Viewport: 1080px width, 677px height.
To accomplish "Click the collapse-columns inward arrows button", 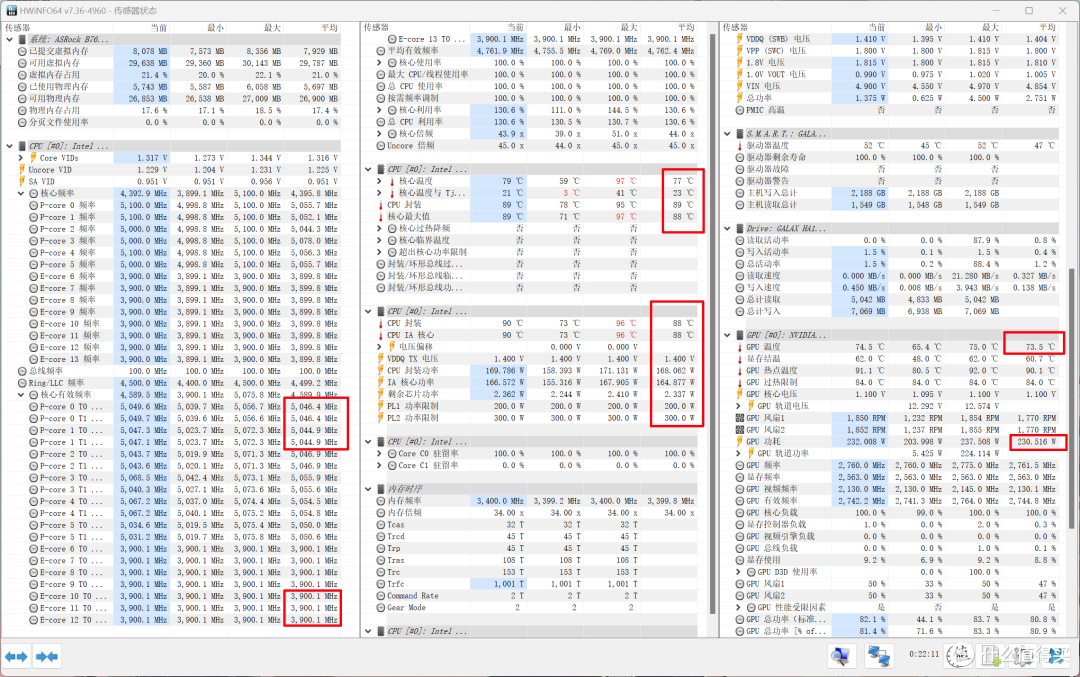I will pos(46,656).
